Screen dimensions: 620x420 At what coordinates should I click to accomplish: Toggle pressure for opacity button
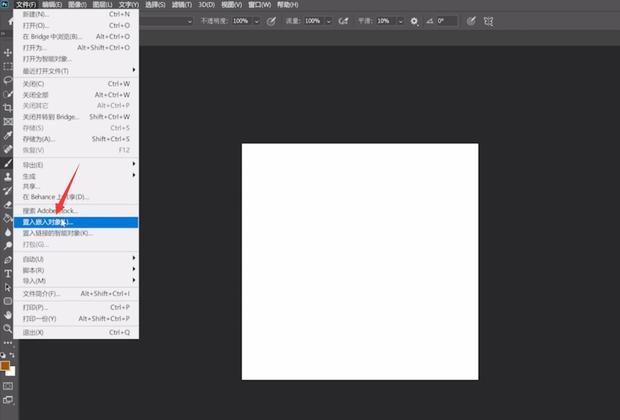271,21
